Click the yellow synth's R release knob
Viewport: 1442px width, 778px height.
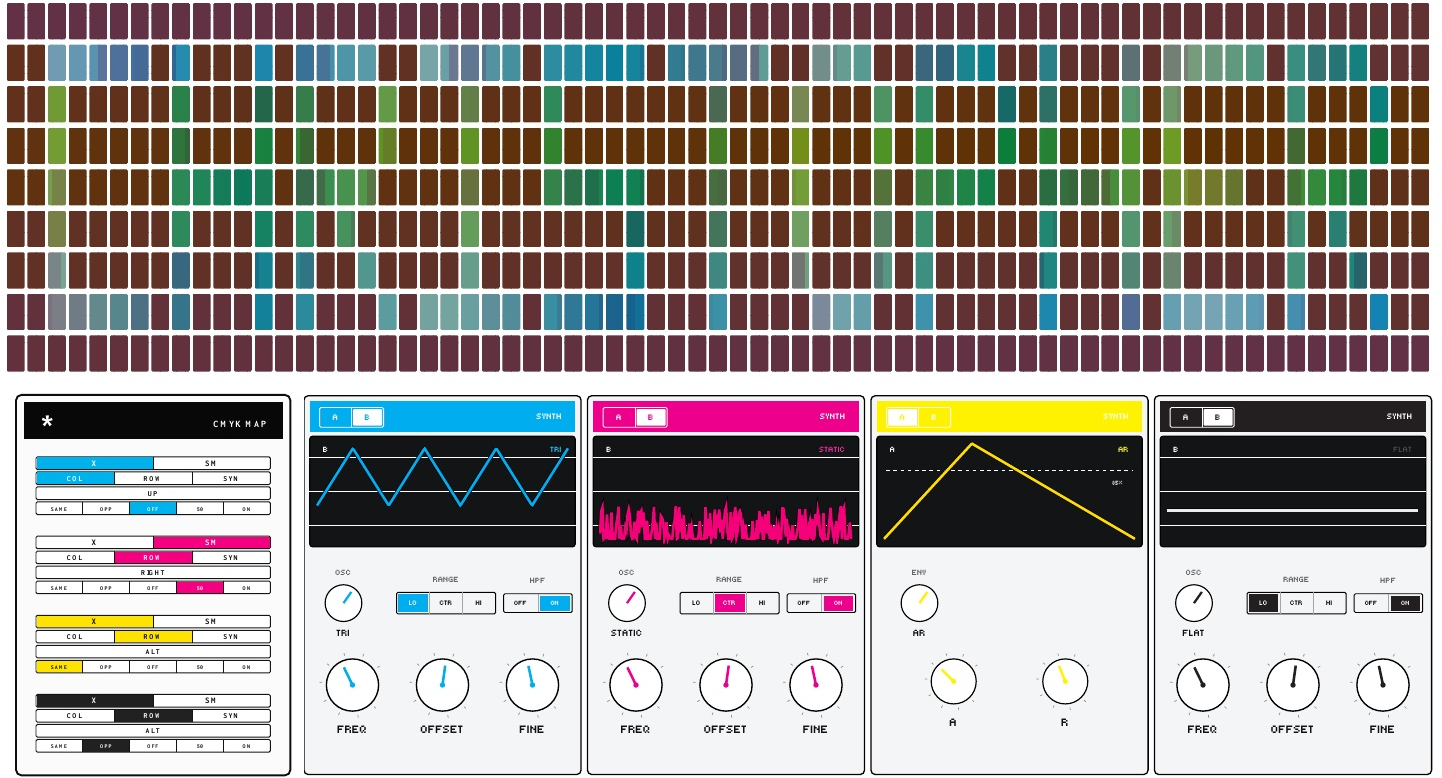click(x=1065, y=681)
